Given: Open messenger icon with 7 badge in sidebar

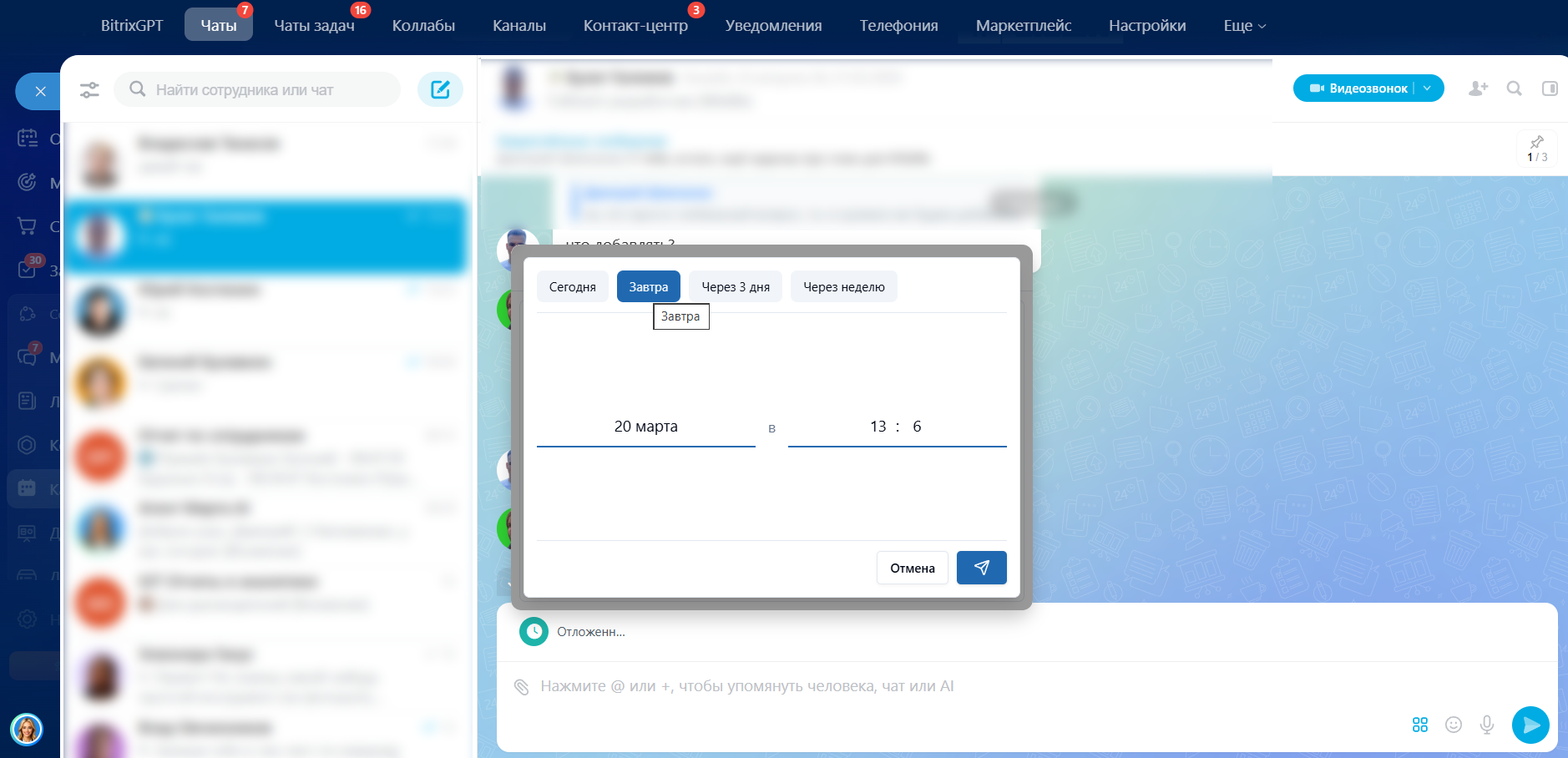Looking at the screenshot, I should click(x=28, y=356).
